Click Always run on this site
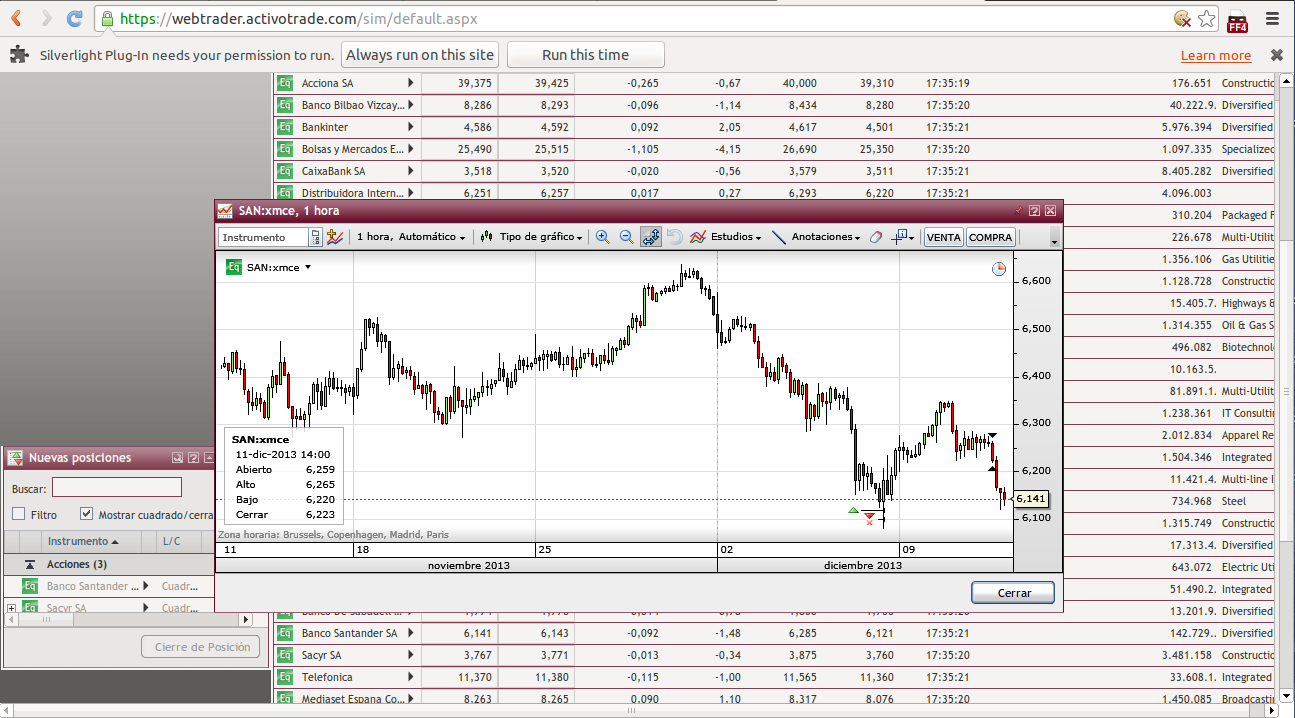 point(420,55)
